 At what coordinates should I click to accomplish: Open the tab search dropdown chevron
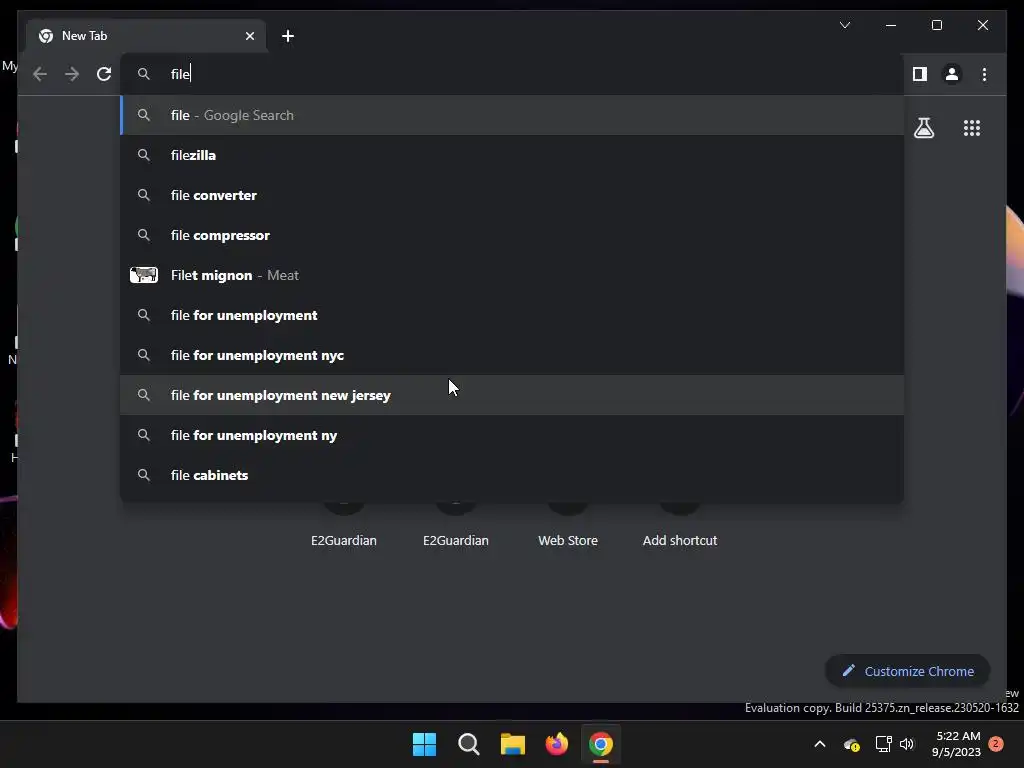pos(845,25)
